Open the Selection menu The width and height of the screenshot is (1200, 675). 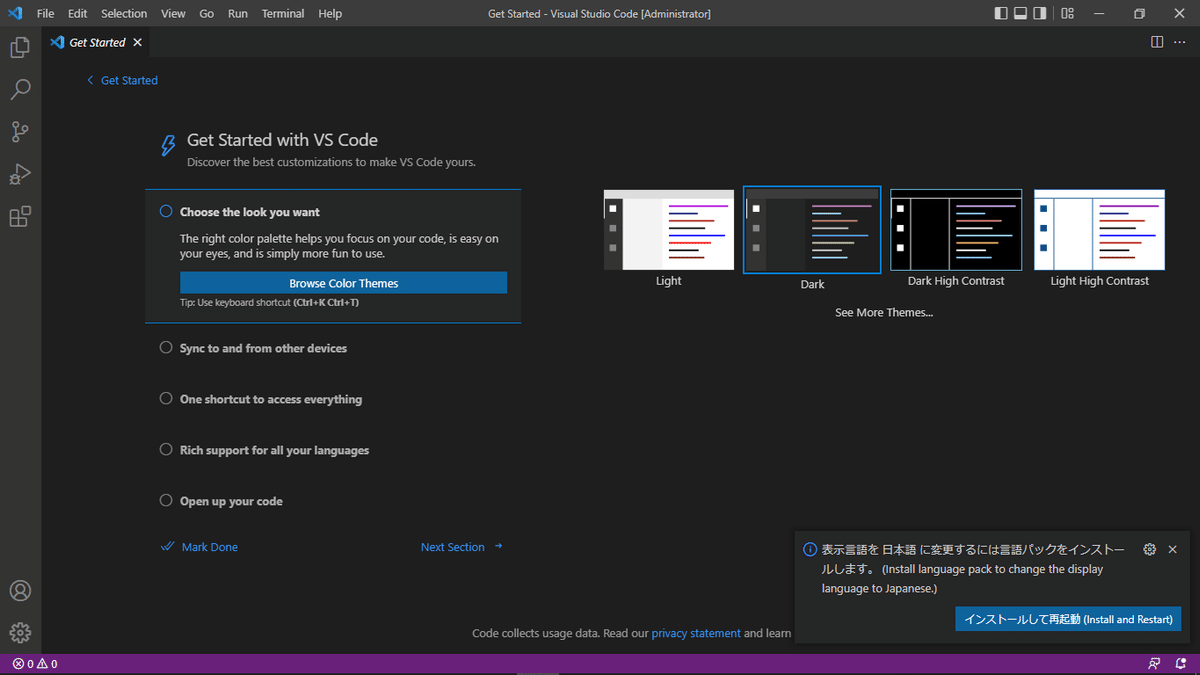tap(124, 13)
